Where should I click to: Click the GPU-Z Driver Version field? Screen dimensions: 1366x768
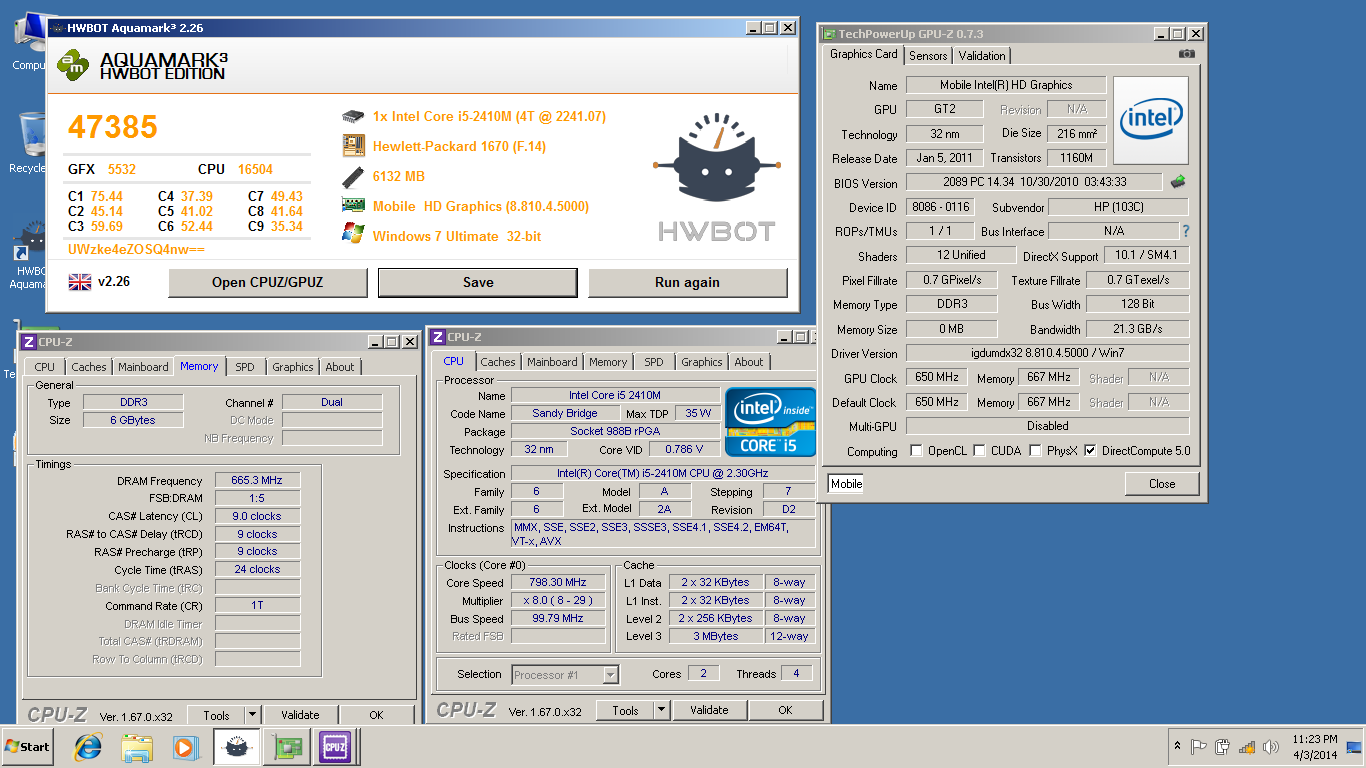[1047, 353]
